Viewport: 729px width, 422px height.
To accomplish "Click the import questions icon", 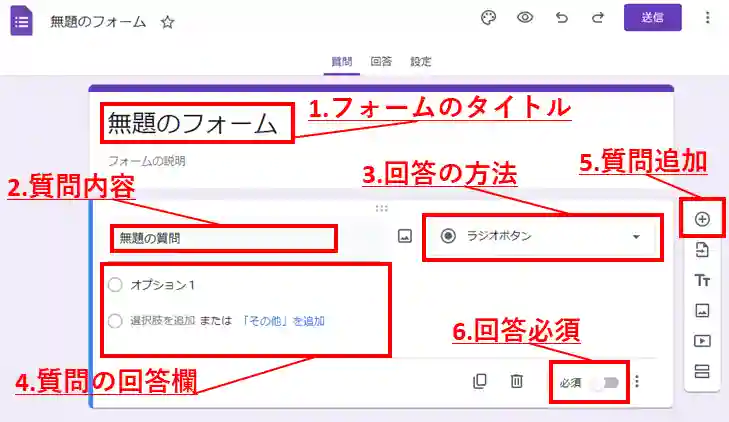I will click(702, 249).
